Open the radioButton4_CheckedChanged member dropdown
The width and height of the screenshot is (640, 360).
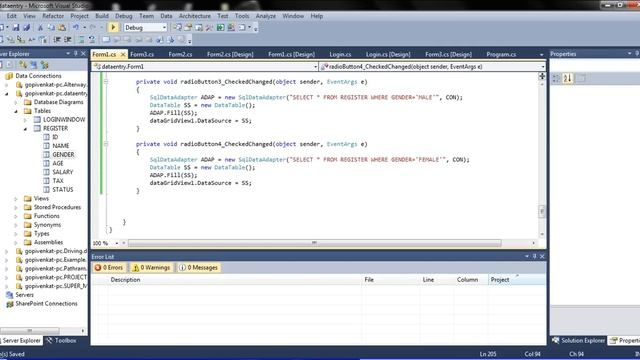tap(542, 67)
